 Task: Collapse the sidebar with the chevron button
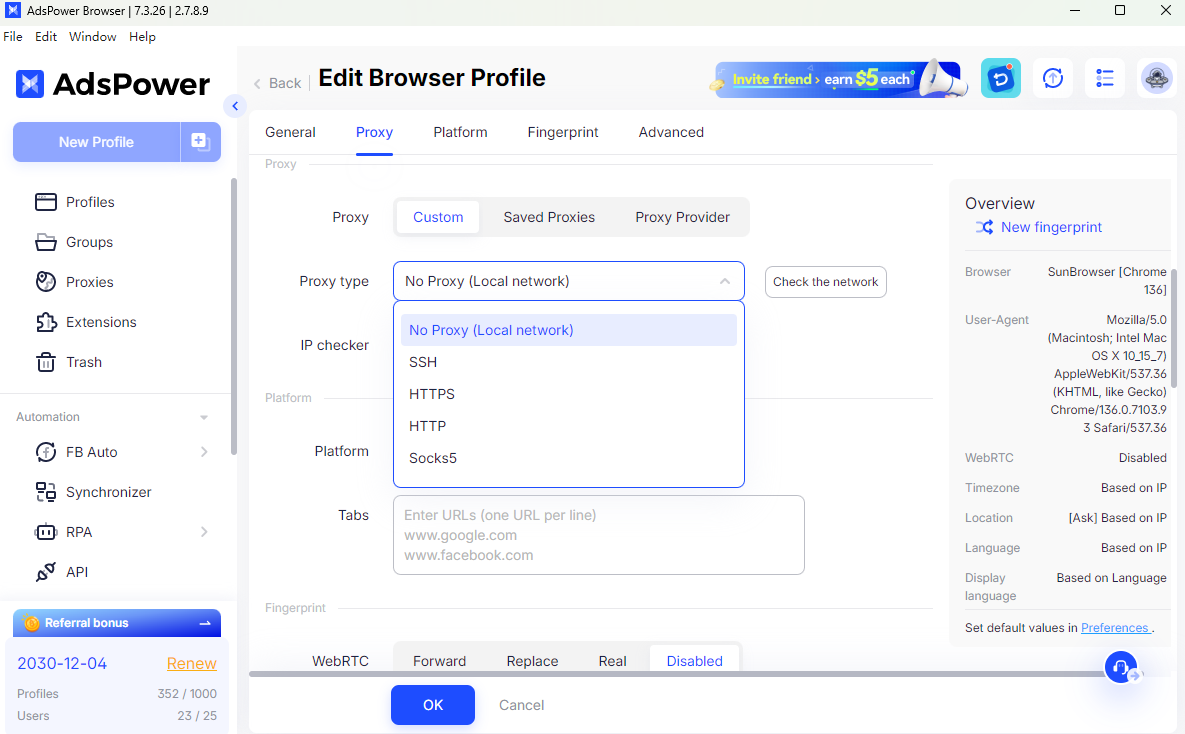(x=235, y=106)
